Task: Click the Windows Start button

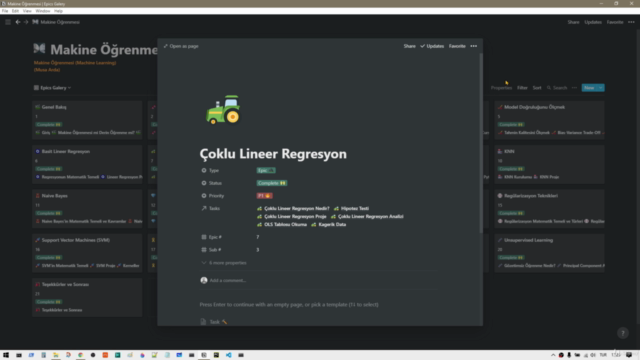Action: 6,355
